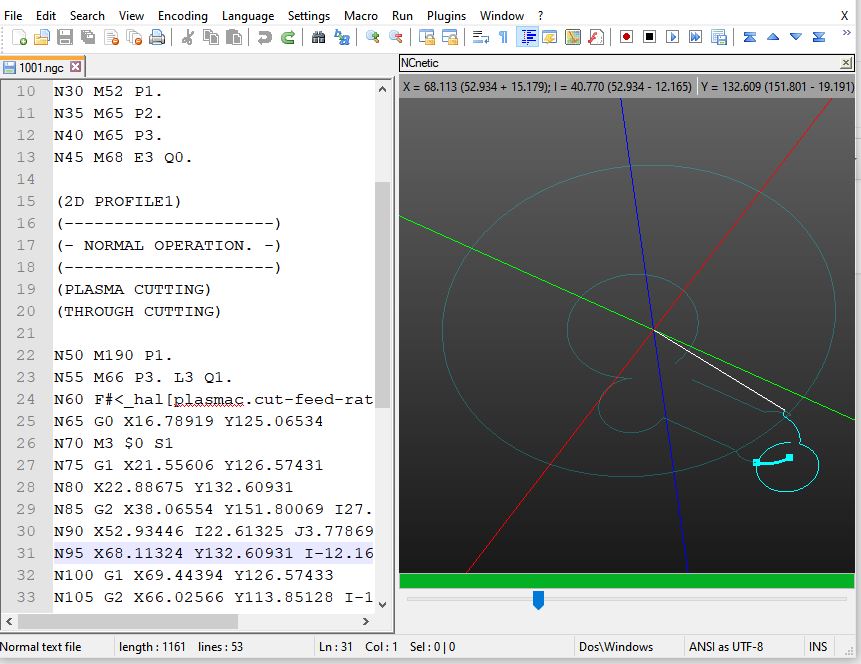
Task: Click the Print toolbar icon
Action: [157, 37]
